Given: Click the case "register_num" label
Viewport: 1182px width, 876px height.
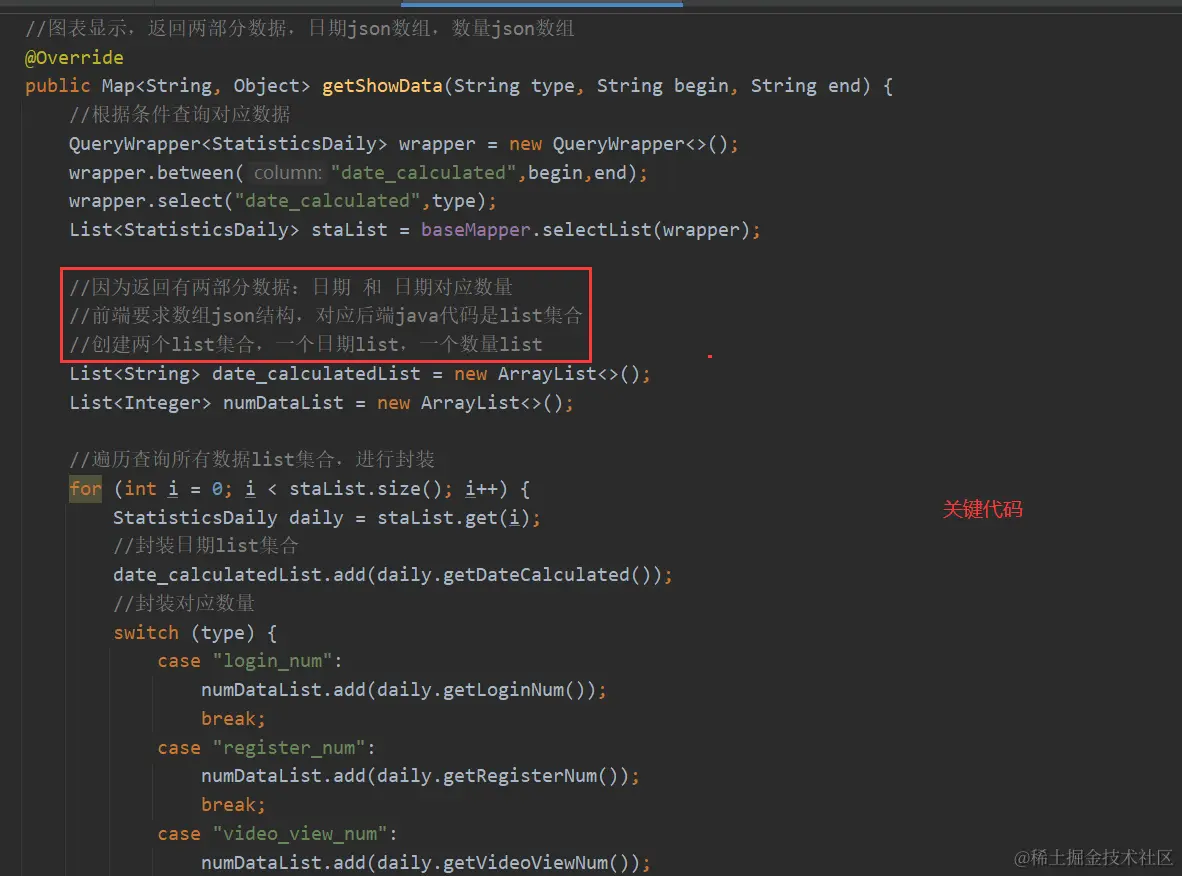Looking at the screenshot, I should point(266,748).
